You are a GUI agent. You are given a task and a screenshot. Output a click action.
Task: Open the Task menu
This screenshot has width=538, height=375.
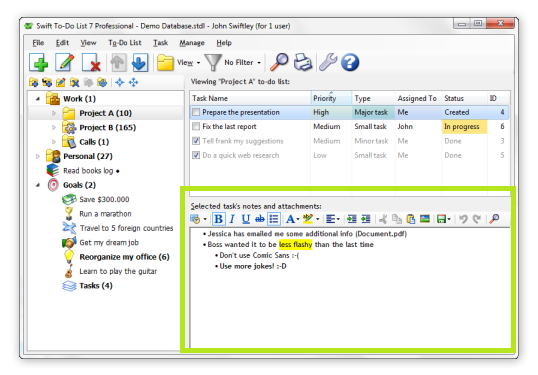[x=160, y=43]
